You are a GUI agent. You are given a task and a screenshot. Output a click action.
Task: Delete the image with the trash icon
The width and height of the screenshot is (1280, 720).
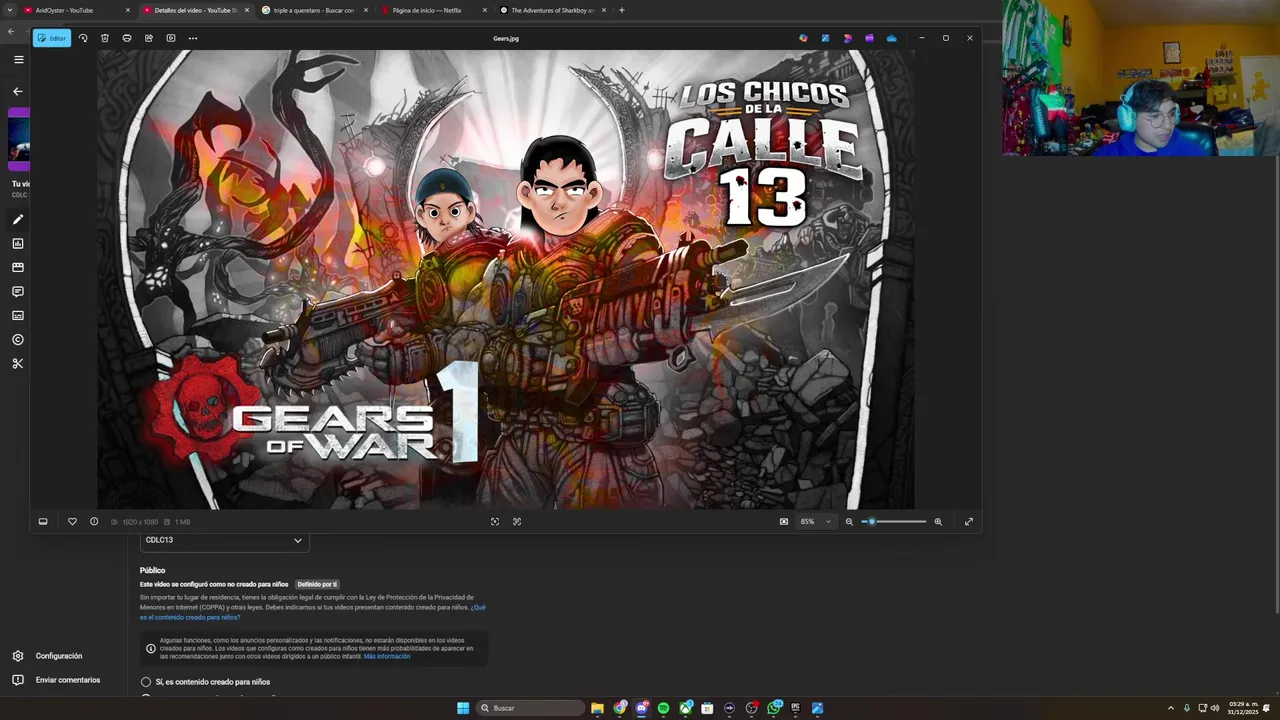[105, 38]
